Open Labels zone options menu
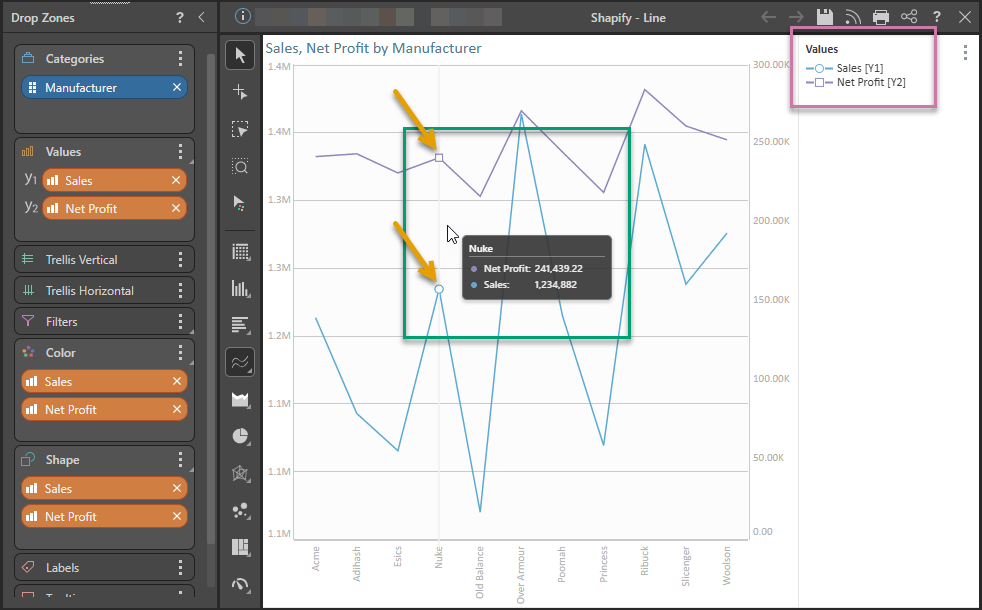982x610 pixels. coord(180,567)
